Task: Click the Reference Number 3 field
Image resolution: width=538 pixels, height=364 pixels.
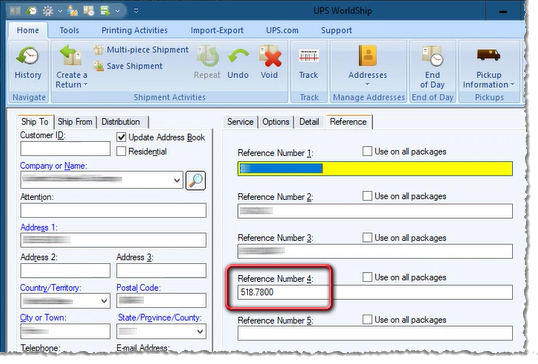Action: point(375,251)
